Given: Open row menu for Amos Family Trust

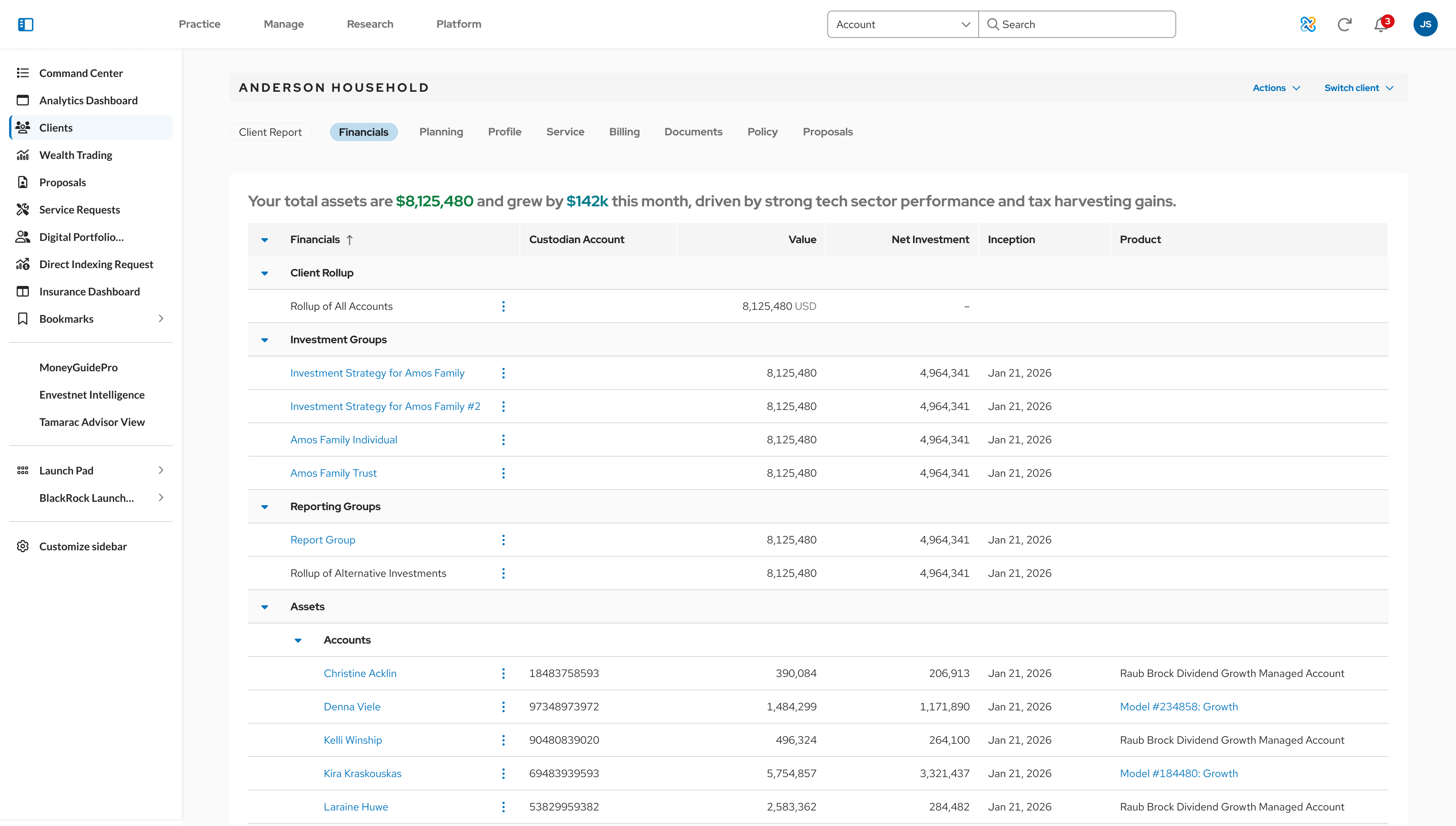Looking at the screenshot, I should pos(503,473).
